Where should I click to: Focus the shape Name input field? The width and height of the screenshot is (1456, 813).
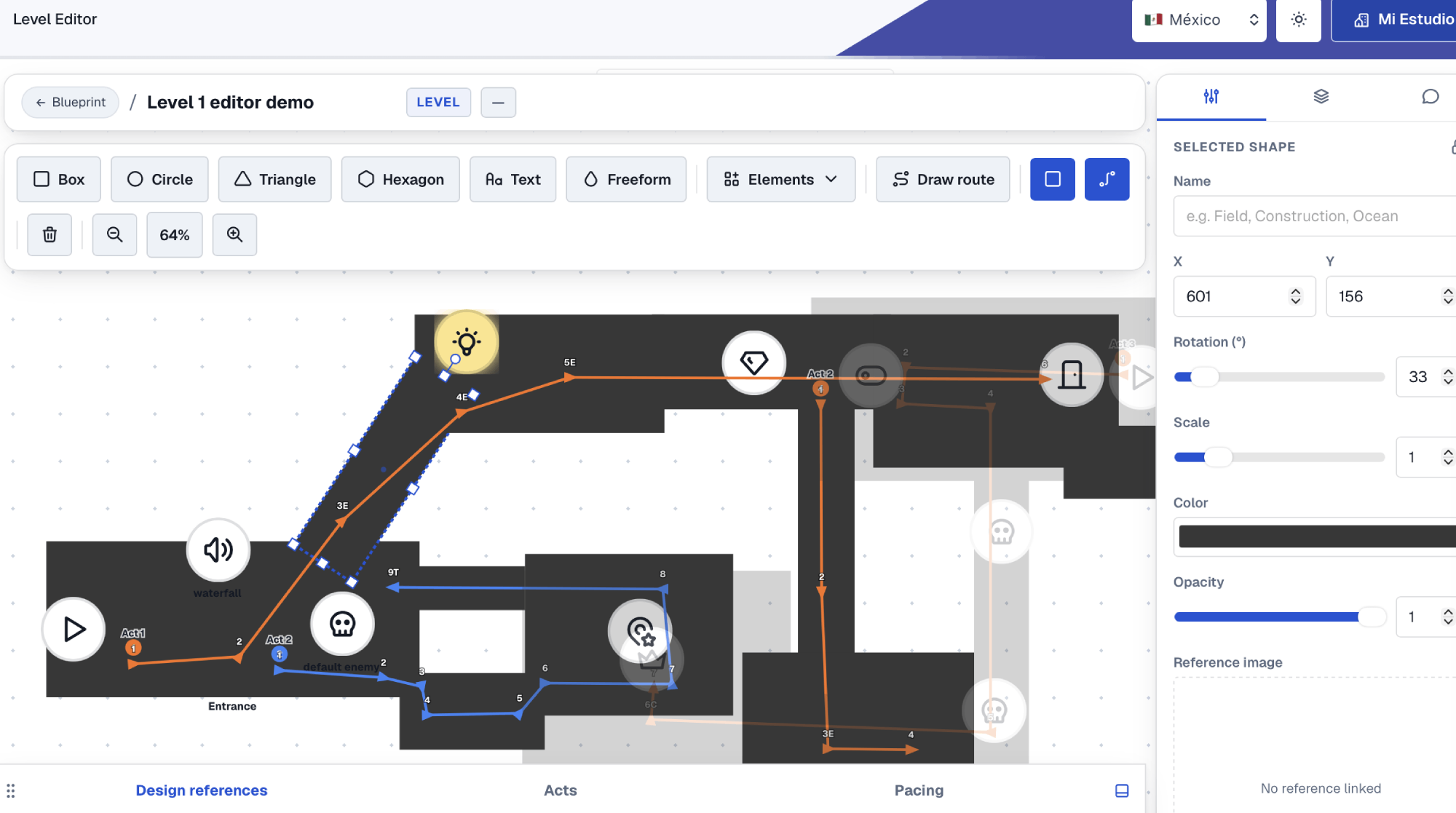1315,216
